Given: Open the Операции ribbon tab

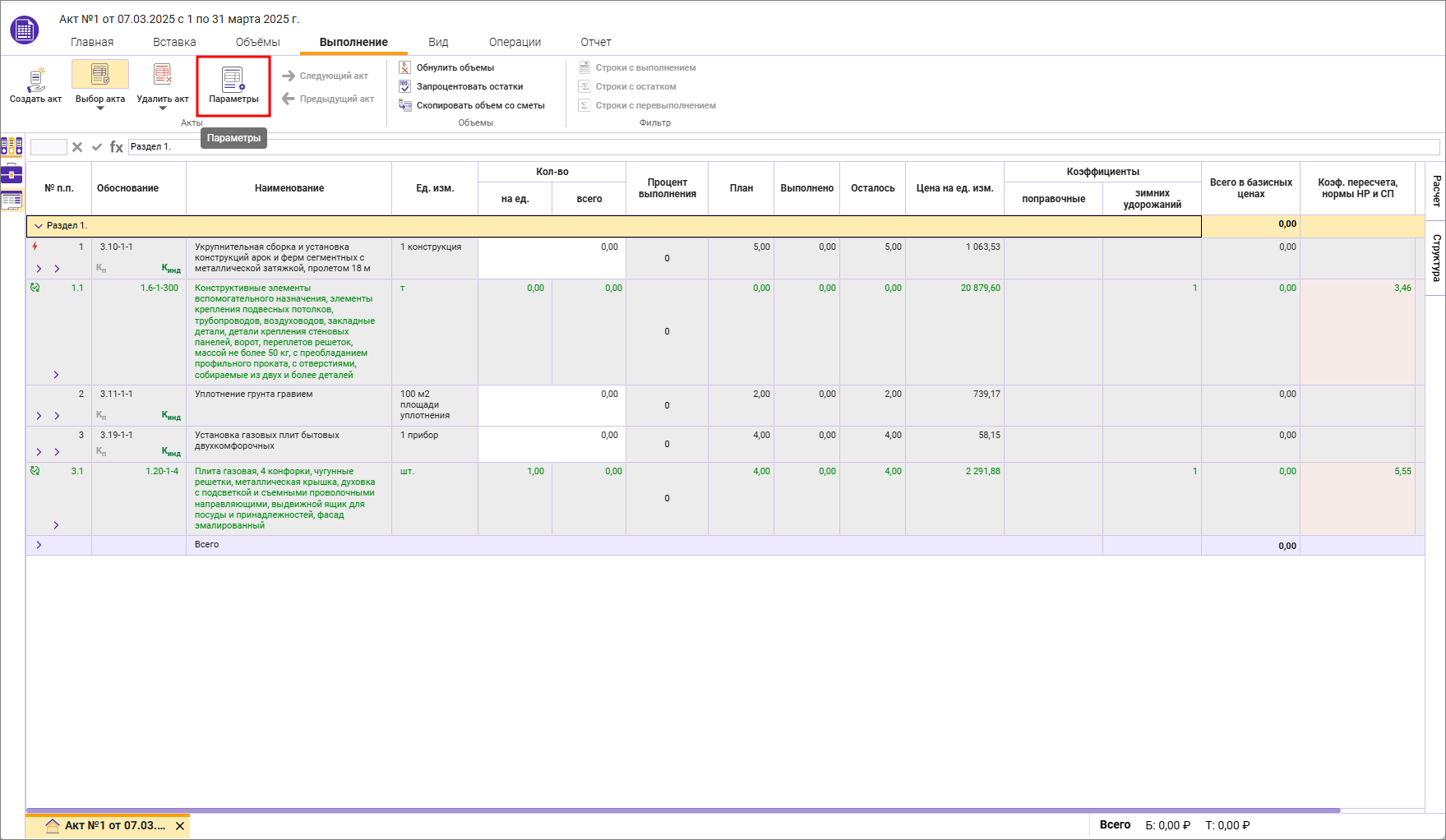Looking at the screenshot, I should tap(515, 42).
